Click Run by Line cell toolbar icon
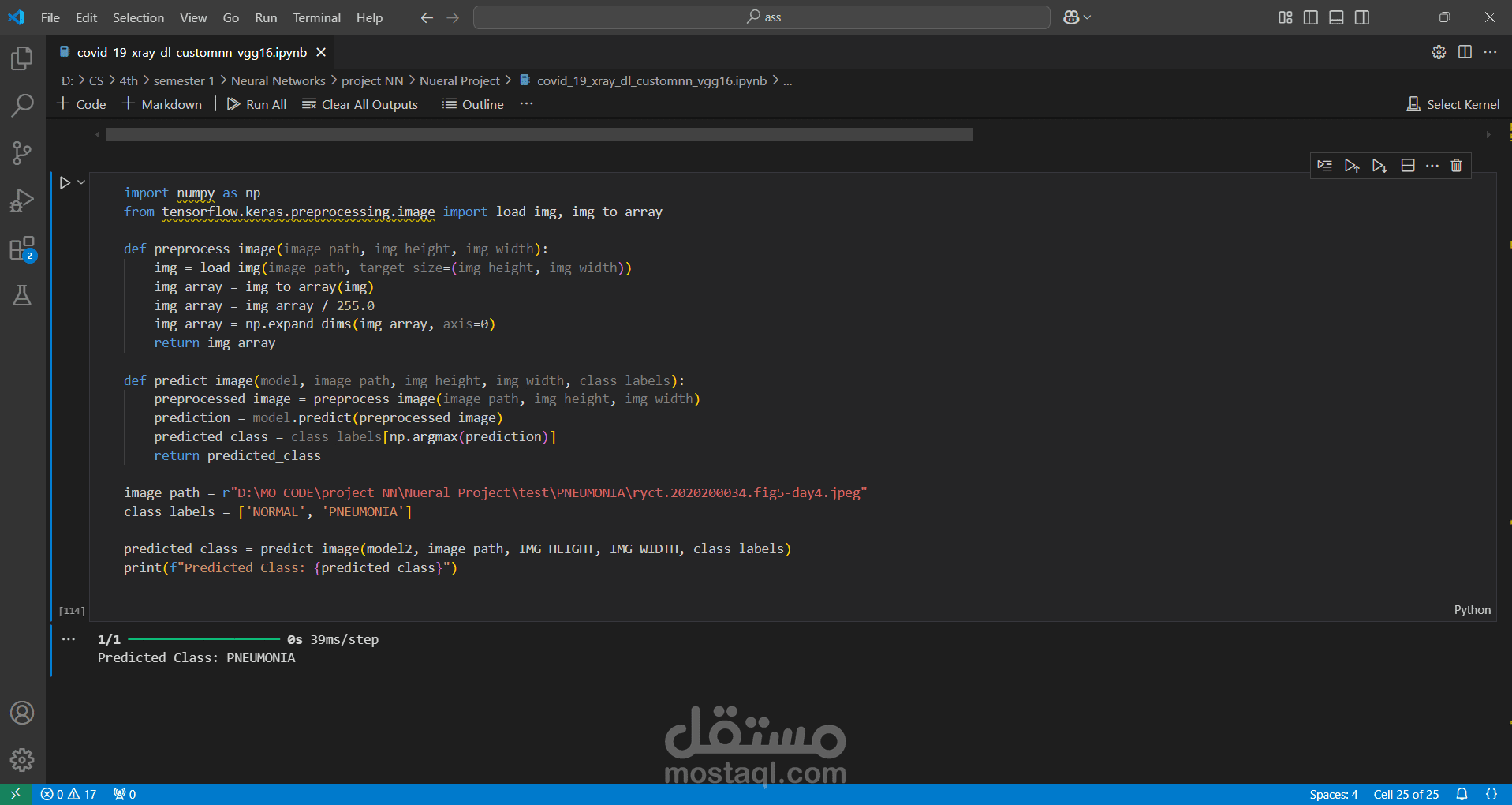This screenshot has width=1512, height=805. tap(1324, 166)
